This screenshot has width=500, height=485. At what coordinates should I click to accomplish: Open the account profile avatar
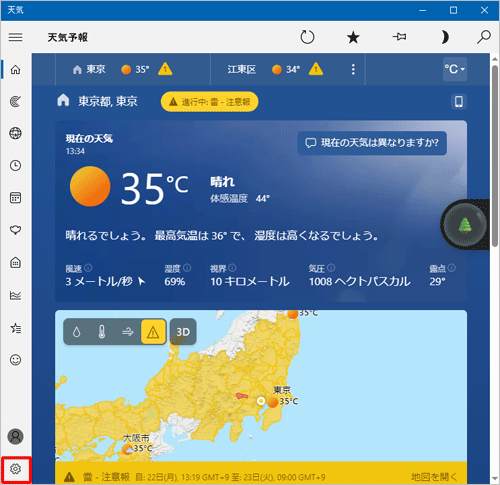coord(16,437)
